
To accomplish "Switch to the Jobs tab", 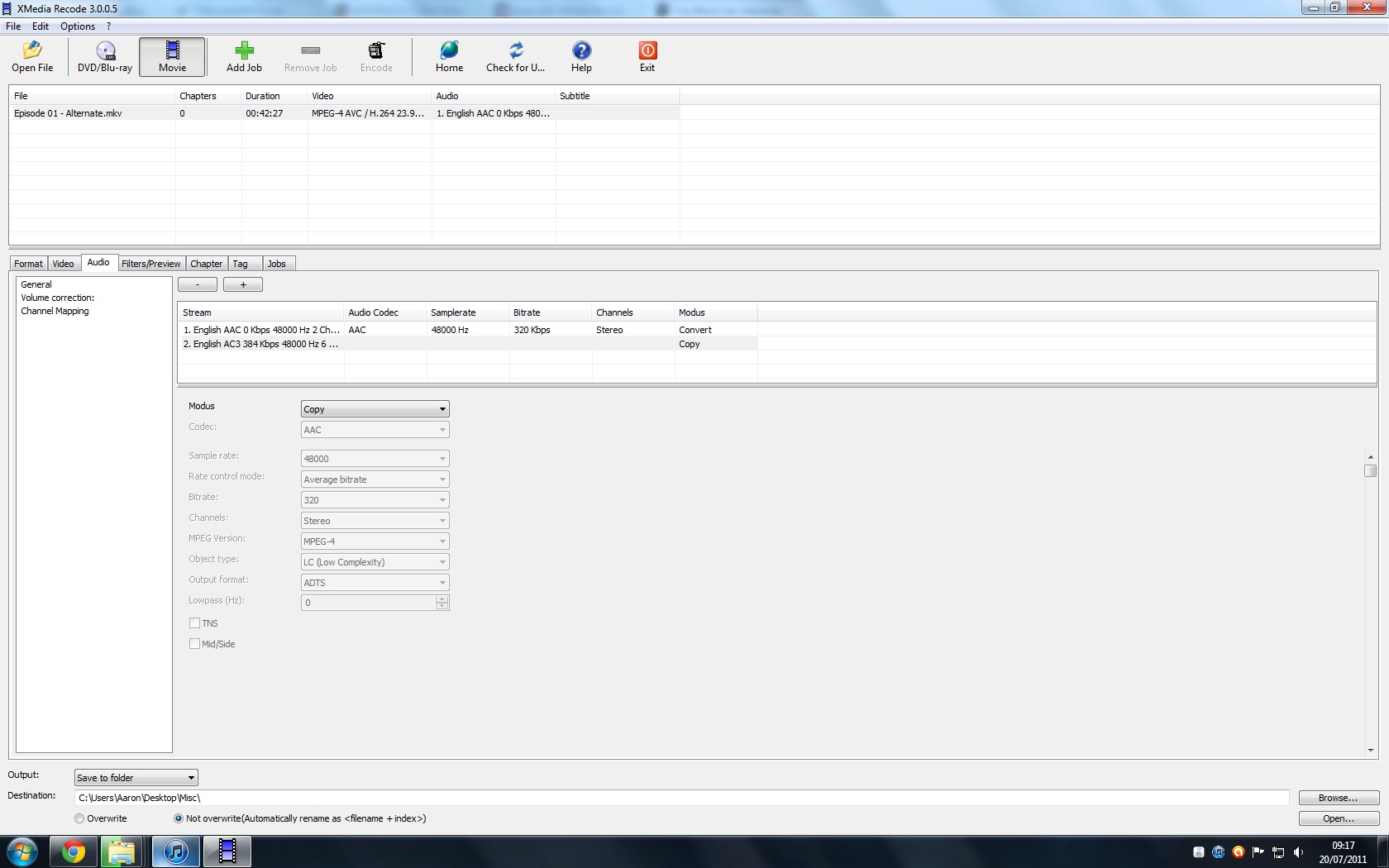I will [277, 264].
